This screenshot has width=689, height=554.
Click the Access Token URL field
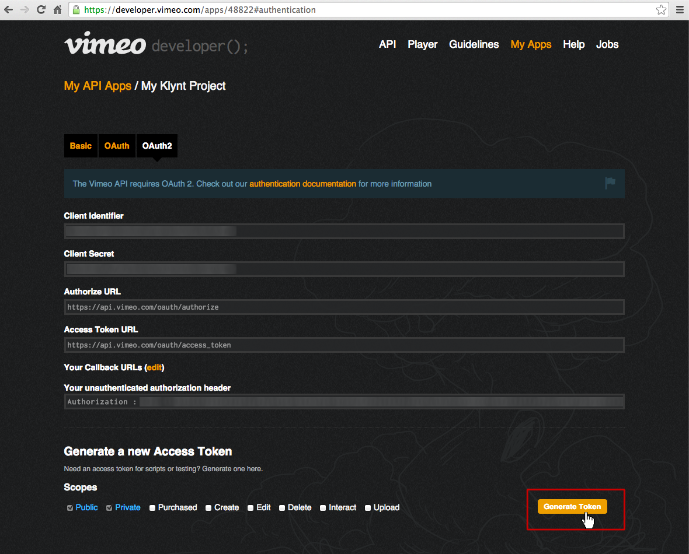[344, 345]
